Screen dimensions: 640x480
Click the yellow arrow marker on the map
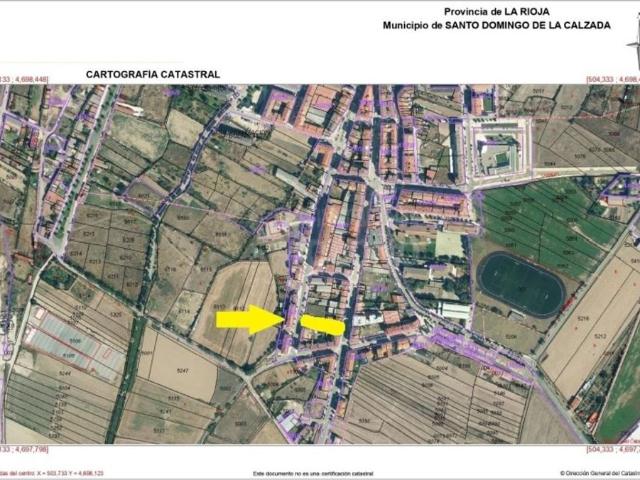251,319
